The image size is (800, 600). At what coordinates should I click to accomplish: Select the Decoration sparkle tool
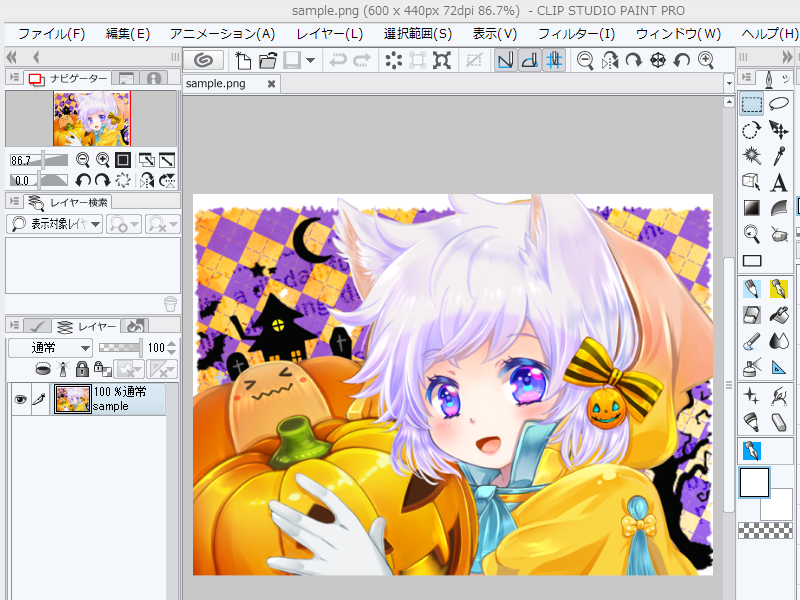[752, 395]
